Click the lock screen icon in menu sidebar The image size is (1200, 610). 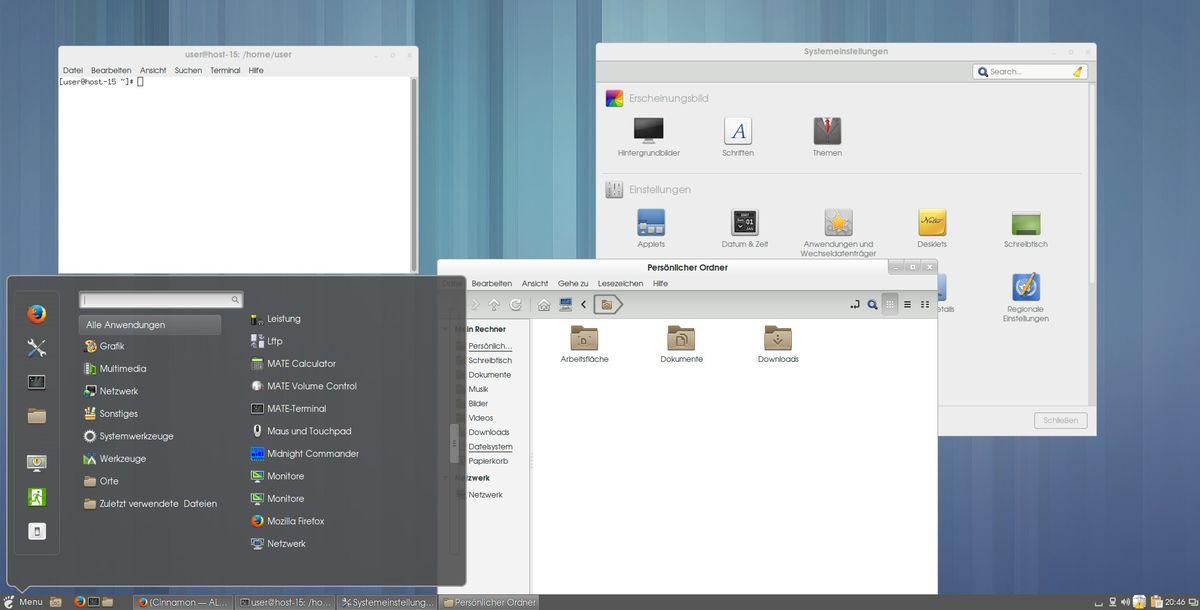point(37,463)
